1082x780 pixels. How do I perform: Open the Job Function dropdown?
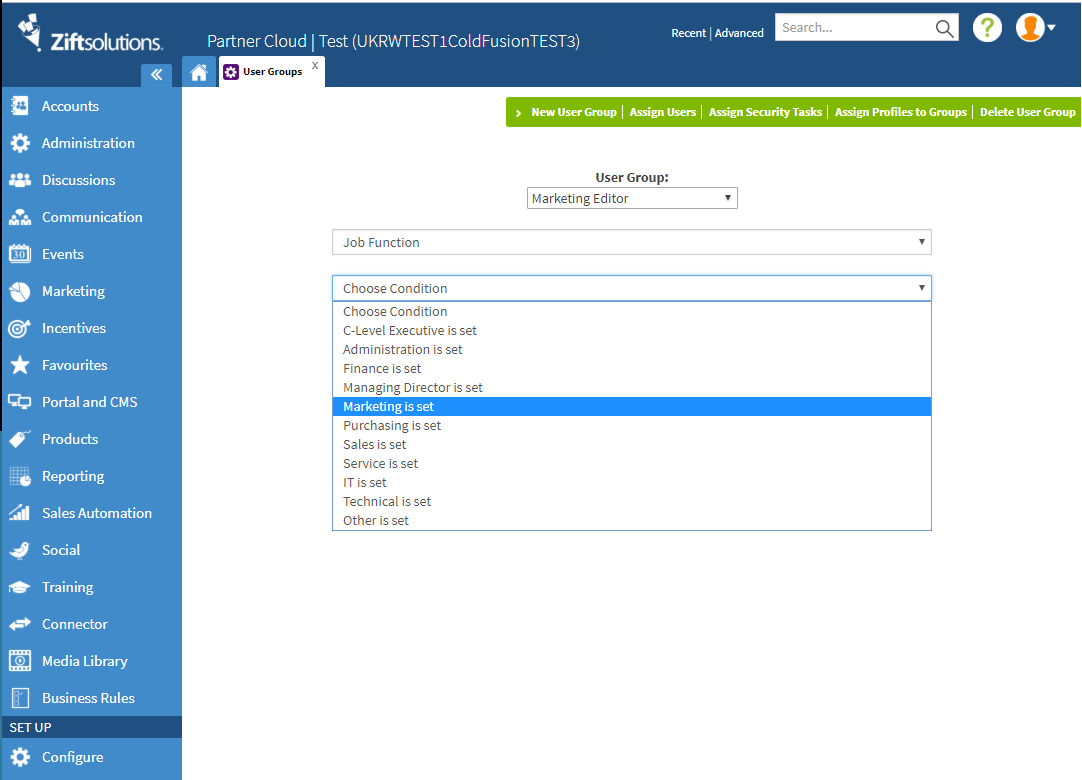coord(632,242)
